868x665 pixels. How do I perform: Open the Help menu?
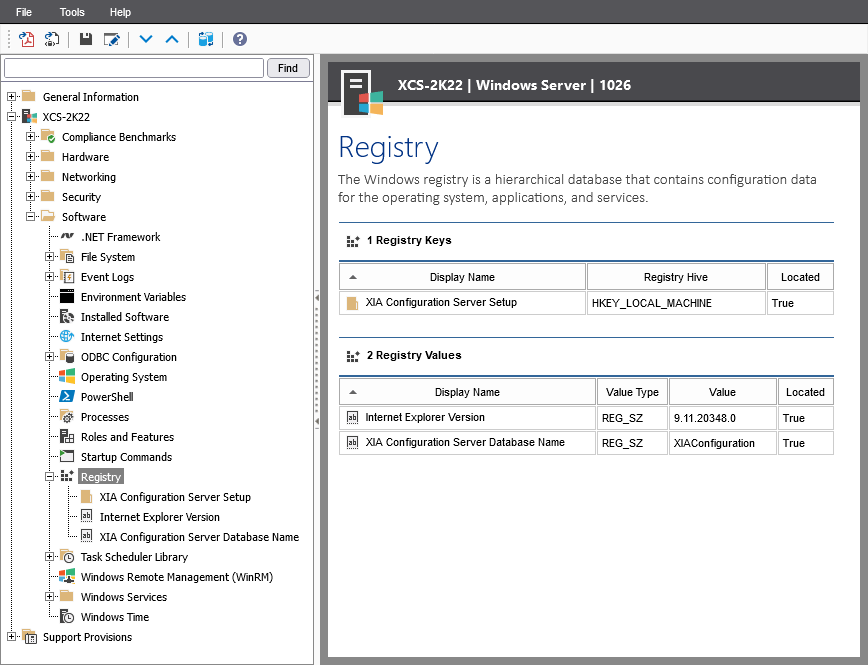point(120,12)
